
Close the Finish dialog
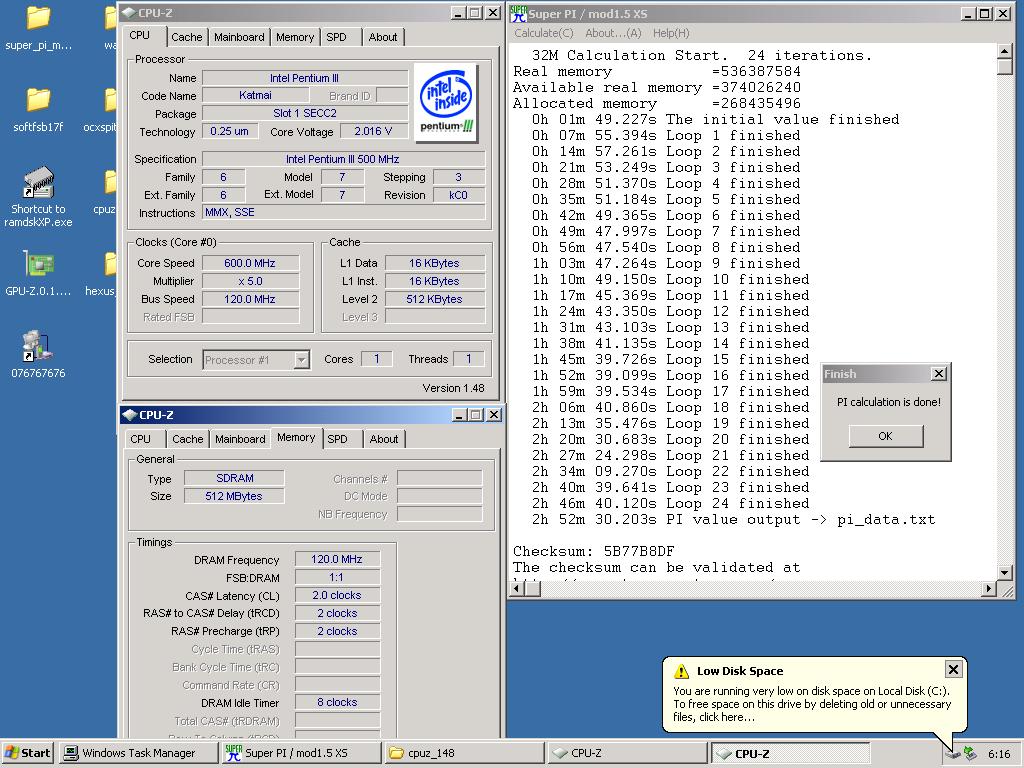coord(938,374)
